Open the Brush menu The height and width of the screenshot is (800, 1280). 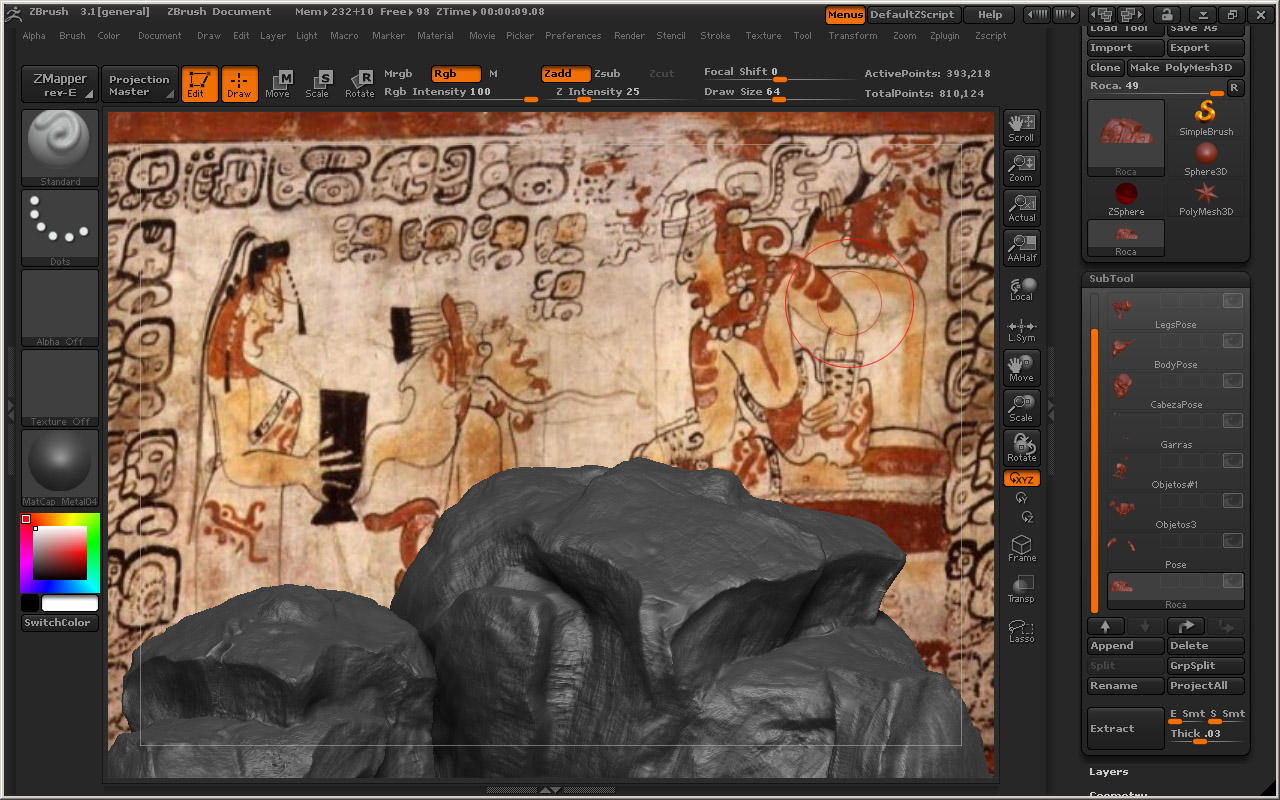pyautogui.click(x=72, y=36)
